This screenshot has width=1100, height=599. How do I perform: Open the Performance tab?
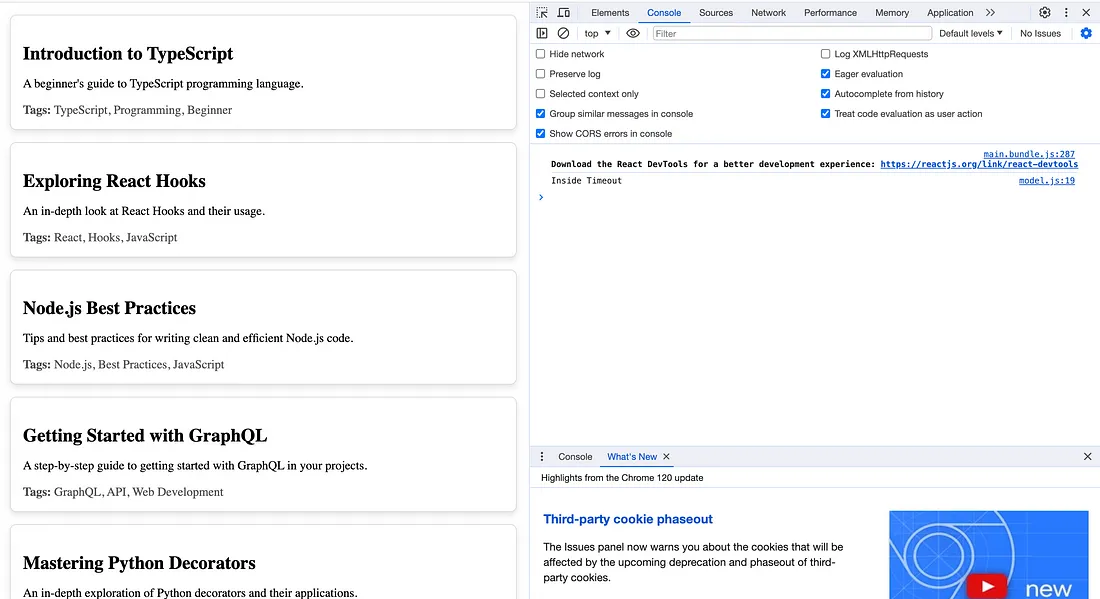coord(830,13)
